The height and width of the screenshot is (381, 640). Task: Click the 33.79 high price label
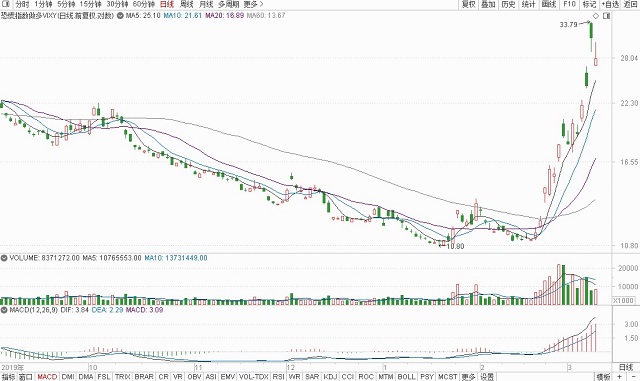(x=568, y=25)
